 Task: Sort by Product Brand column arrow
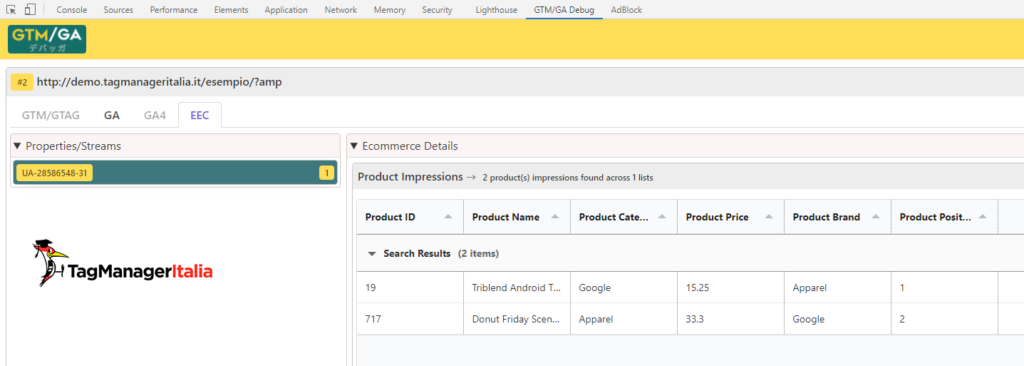[876, 217]
